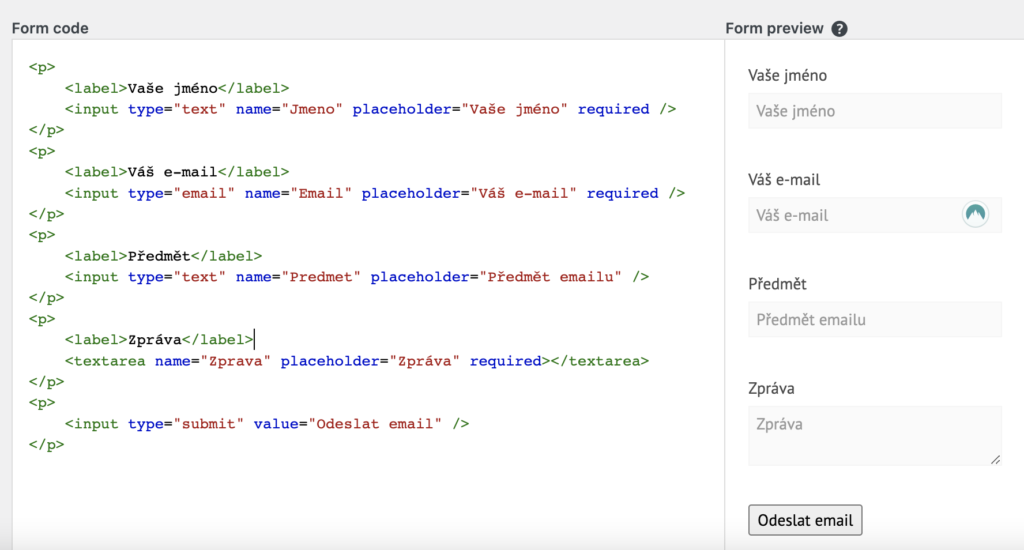This screenshot has width=1024, height=550.
Task: Click the Vaše jméno input field
Action: (874, 111)
